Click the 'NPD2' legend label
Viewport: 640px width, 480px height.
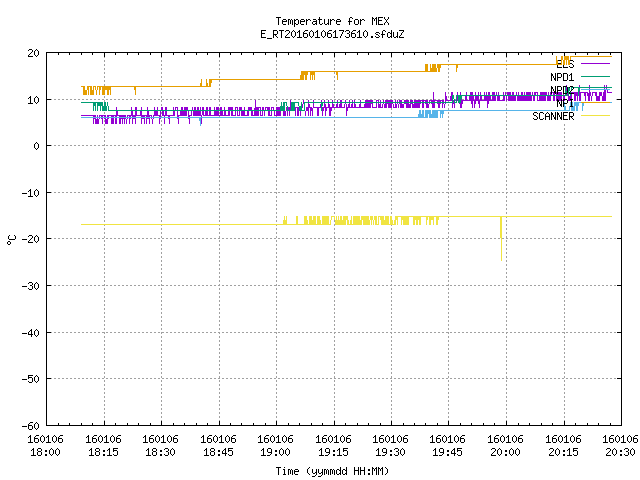[562, 90]
